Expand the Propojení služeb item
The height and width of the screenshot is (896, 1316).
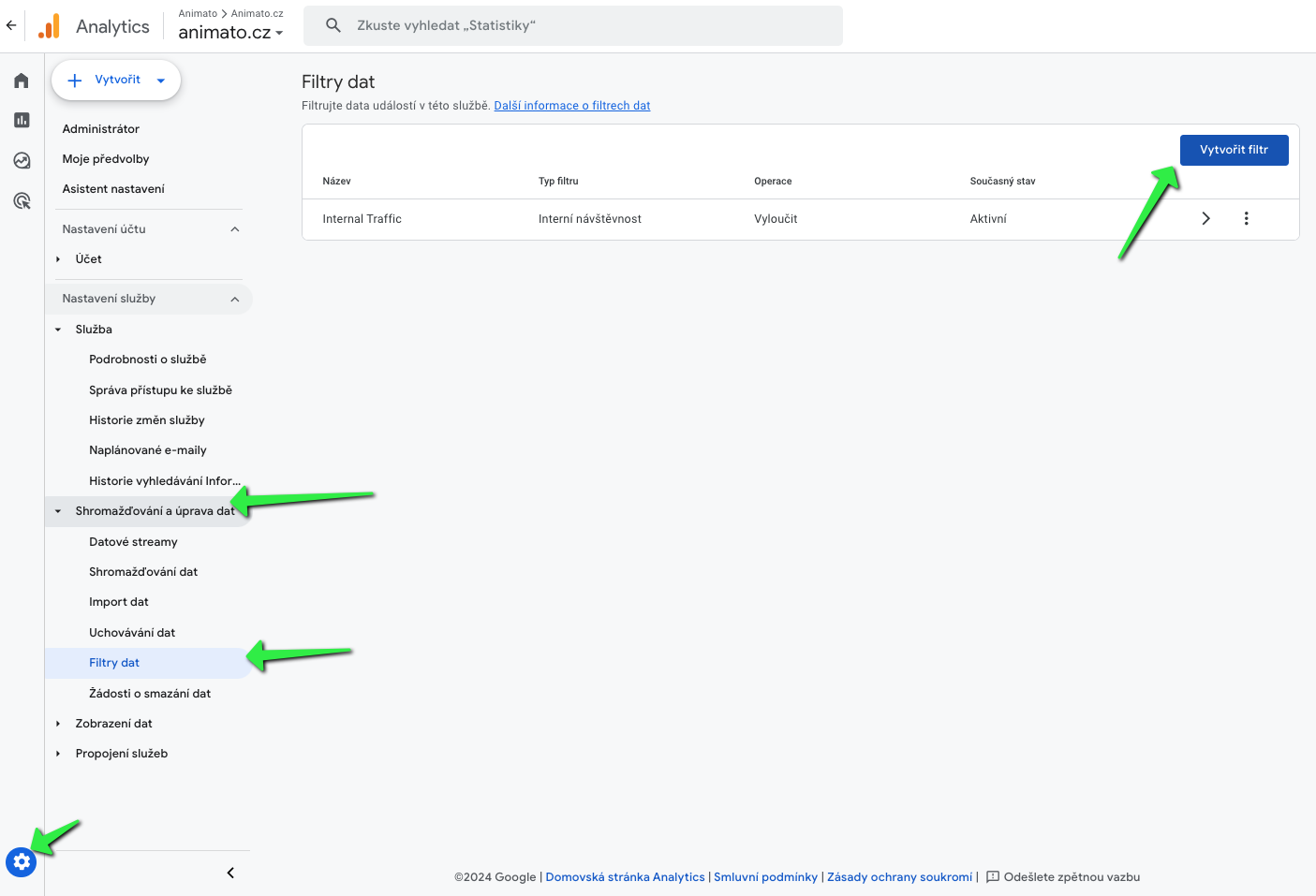tap(58, 754)
